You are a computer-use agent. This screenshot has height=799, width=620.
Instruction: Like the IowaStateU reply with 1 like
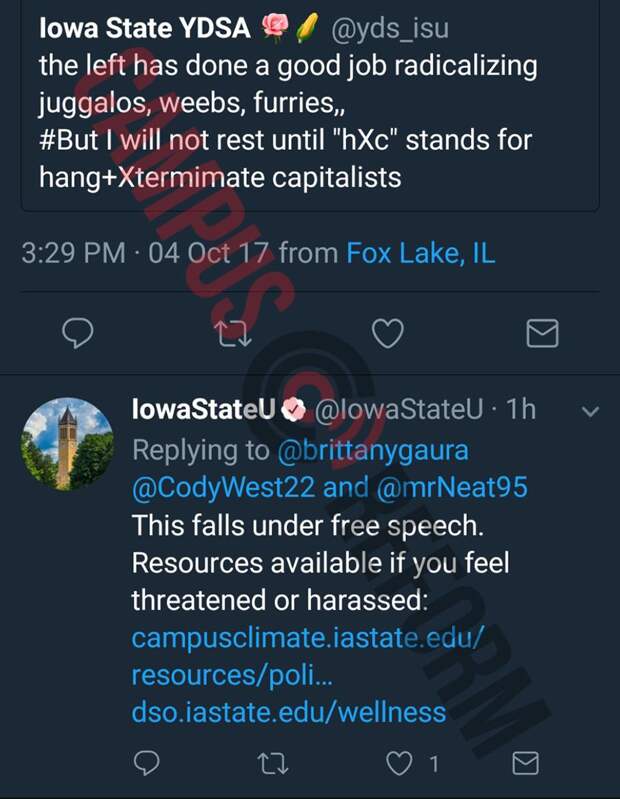tap(399, 763)
